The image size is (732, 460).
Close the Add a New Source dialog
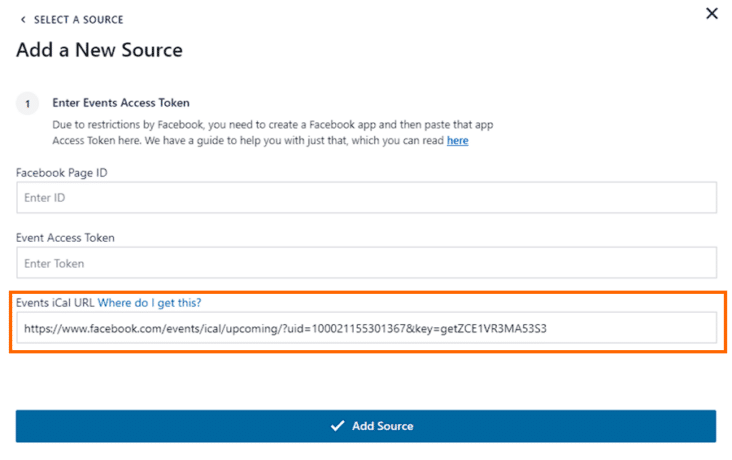711,13
